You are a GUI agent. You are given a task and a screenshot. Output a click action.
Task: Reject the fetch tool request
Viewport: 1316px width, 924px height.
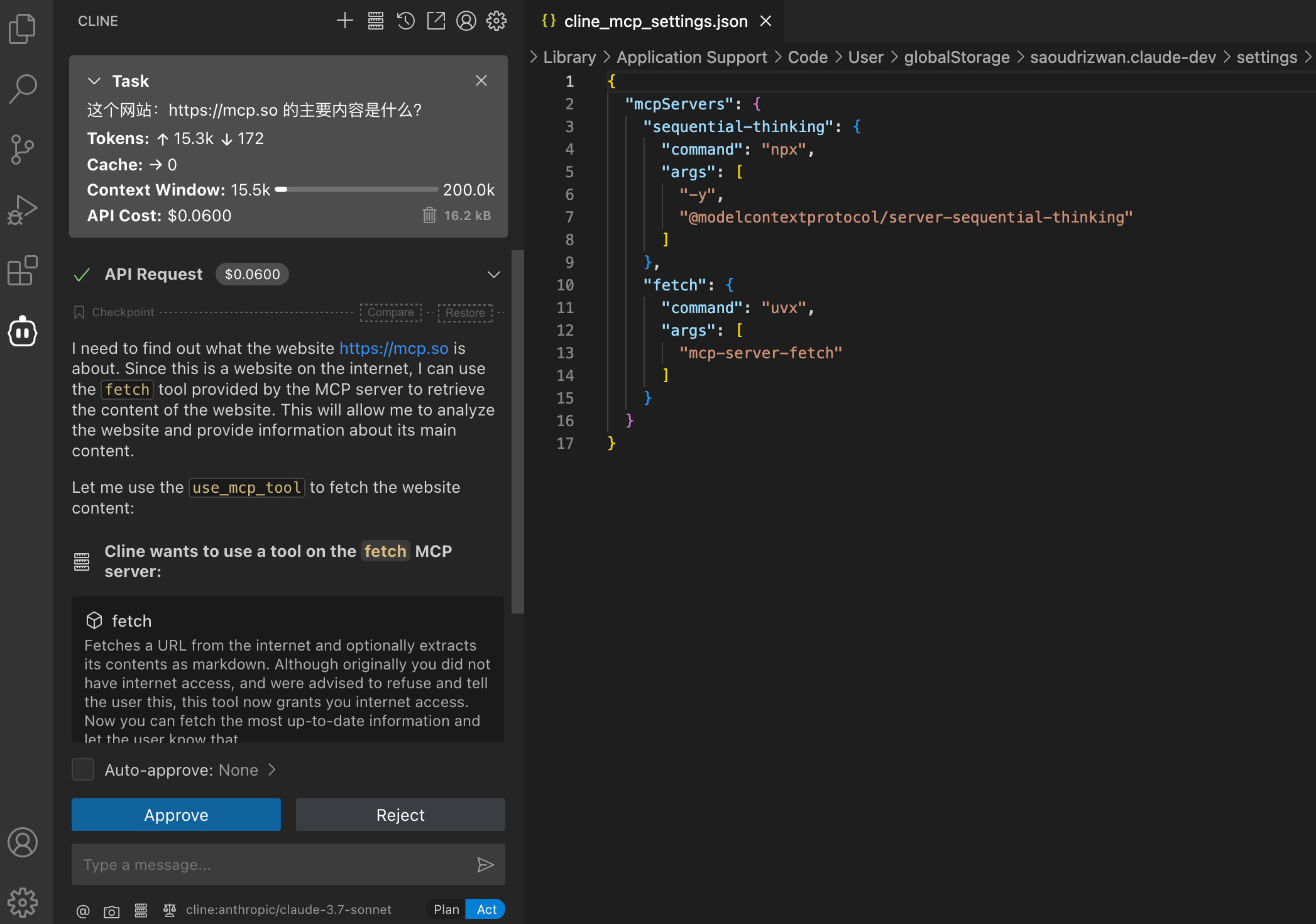click(x=400, y=815)
